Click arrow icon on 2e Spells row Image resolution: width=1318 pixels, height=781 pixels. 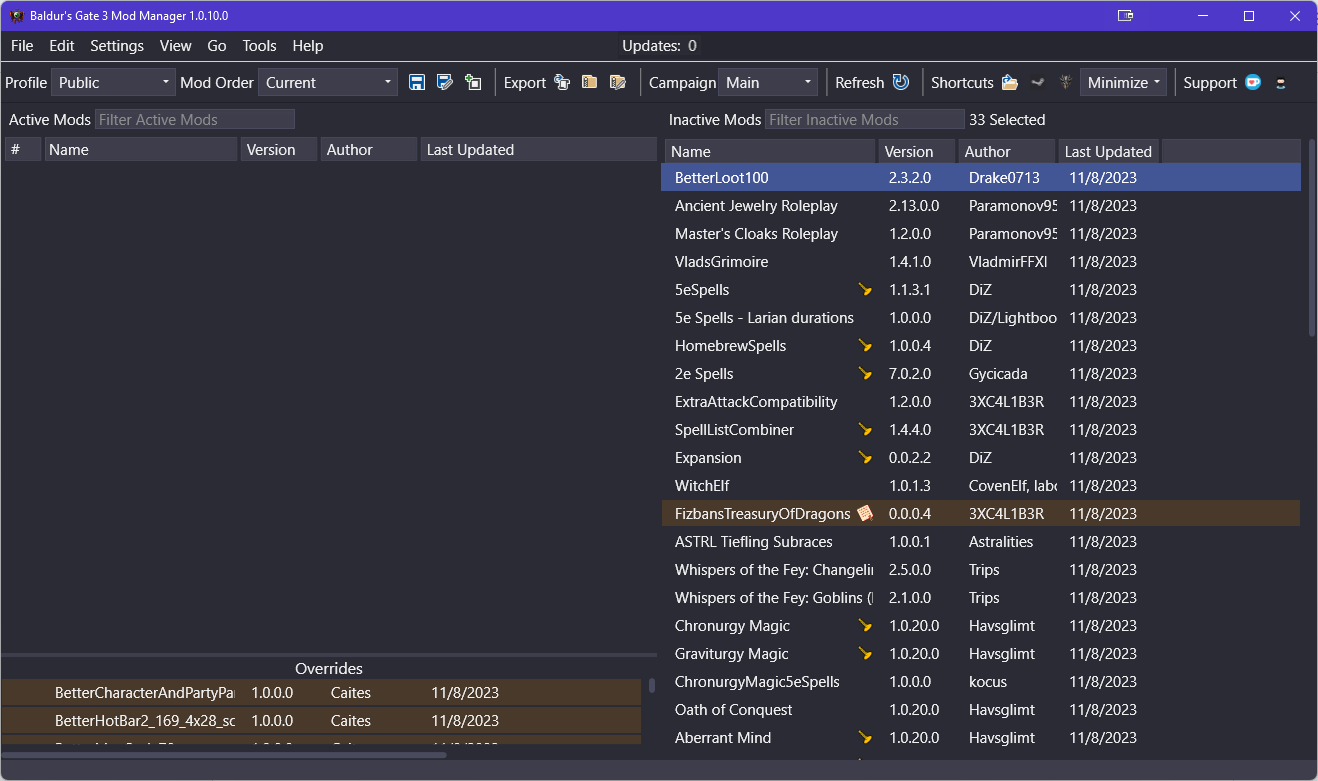(865, 374)
